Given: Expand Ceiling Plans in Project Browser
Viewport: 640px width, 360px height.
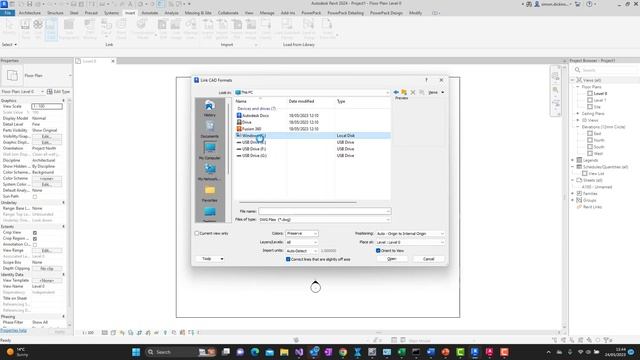Looking at the screenshot, I should [578, 113].
